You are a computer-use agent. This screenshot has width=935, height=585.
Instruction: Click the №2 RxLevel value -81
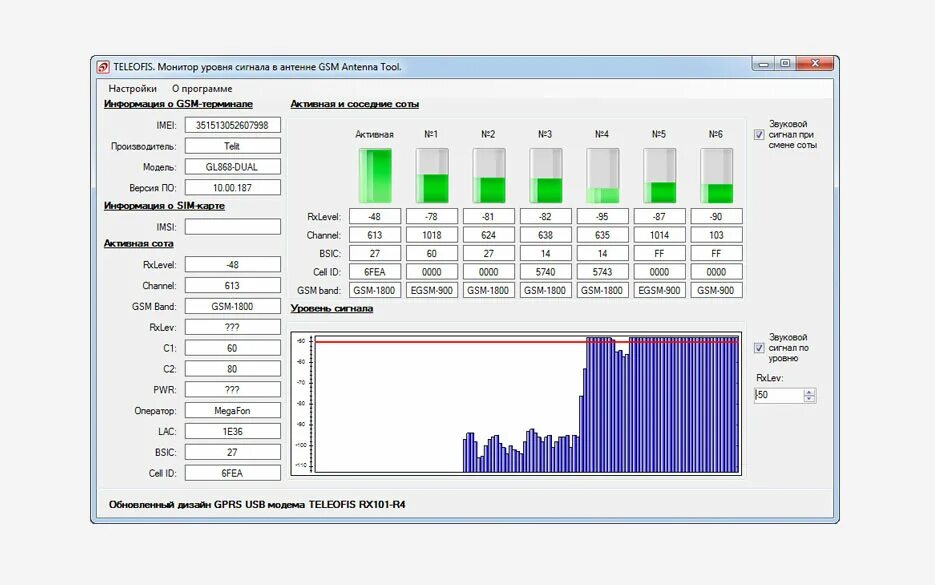click(x=488, y=216)
